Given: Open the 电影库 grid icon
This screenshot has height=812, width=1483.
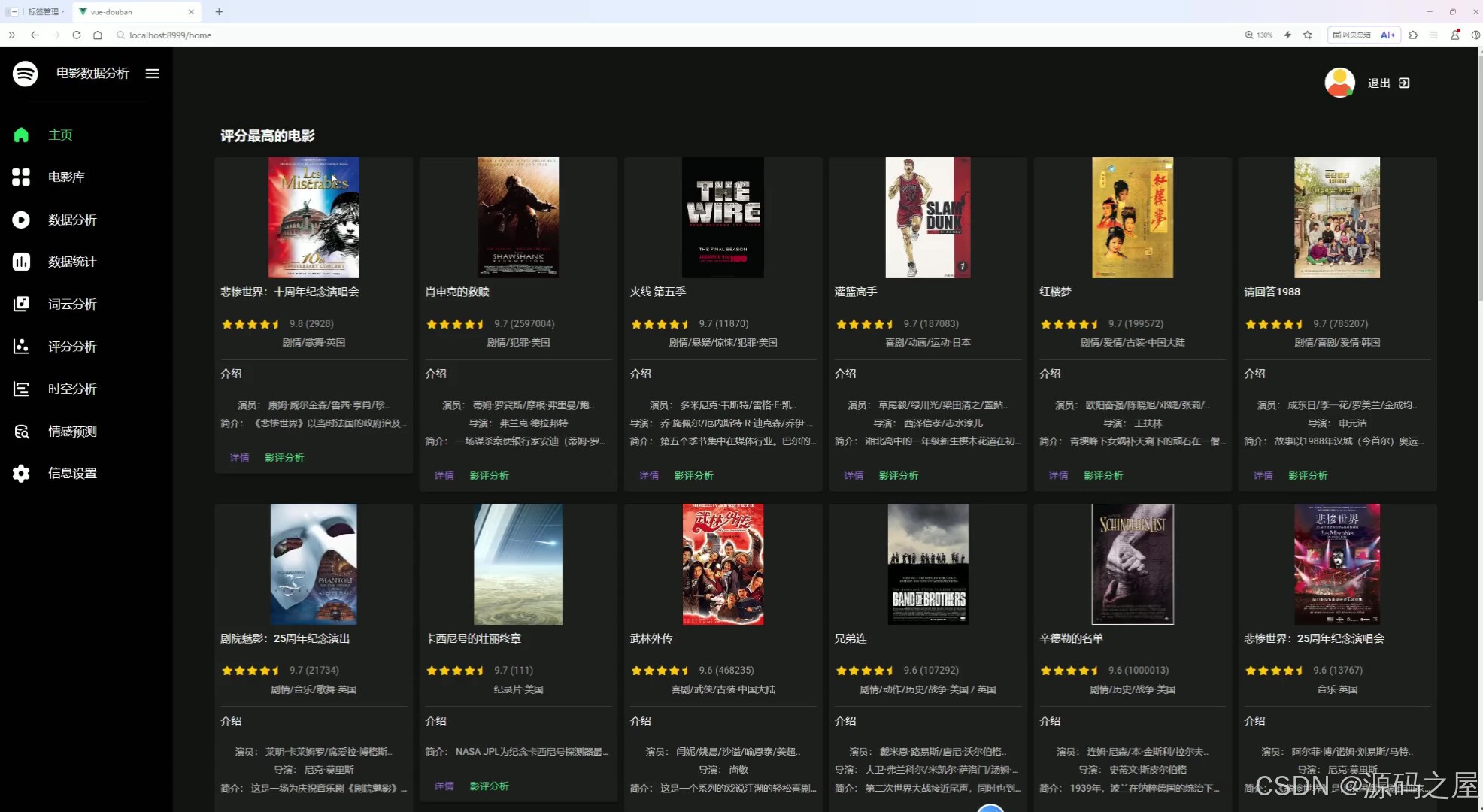Looking at the screenshot, I should coord(21,177).
